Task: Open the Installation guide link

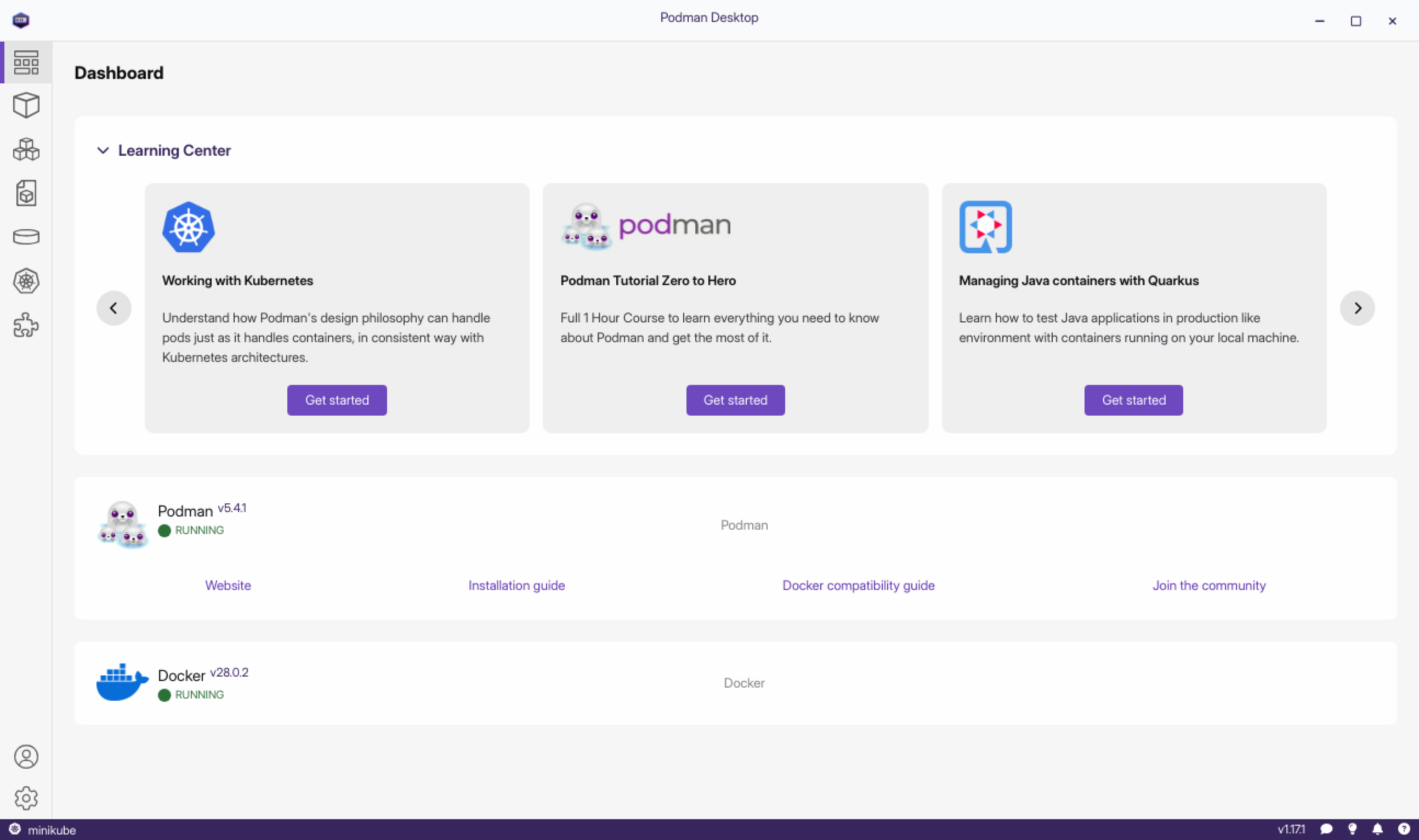Action: point(516,585)
